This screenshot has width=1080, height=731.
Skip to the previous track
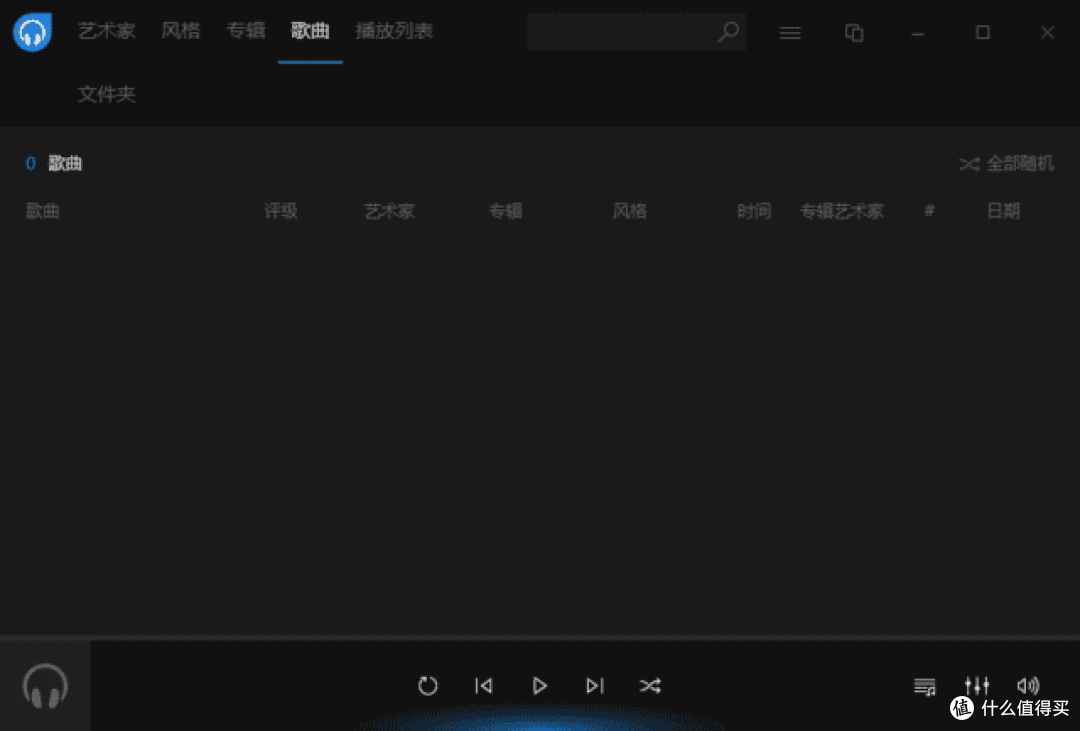[x=484, y=686]
